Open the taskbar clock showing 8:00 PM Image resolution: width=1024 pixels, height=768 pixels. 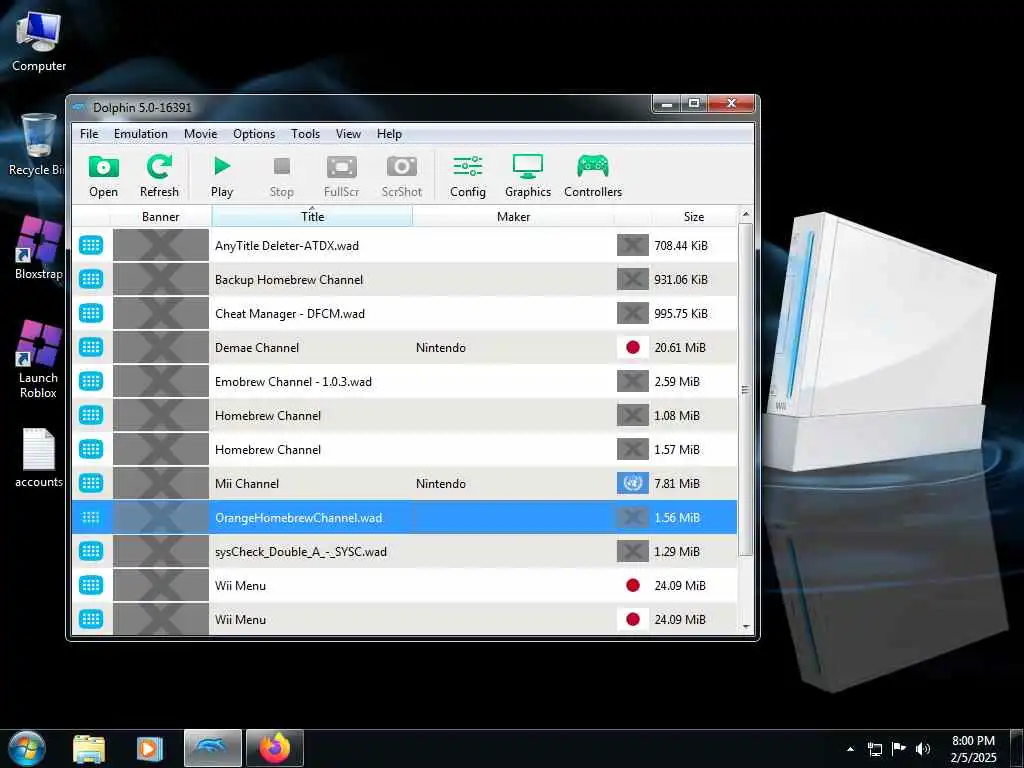coord(973,749)
